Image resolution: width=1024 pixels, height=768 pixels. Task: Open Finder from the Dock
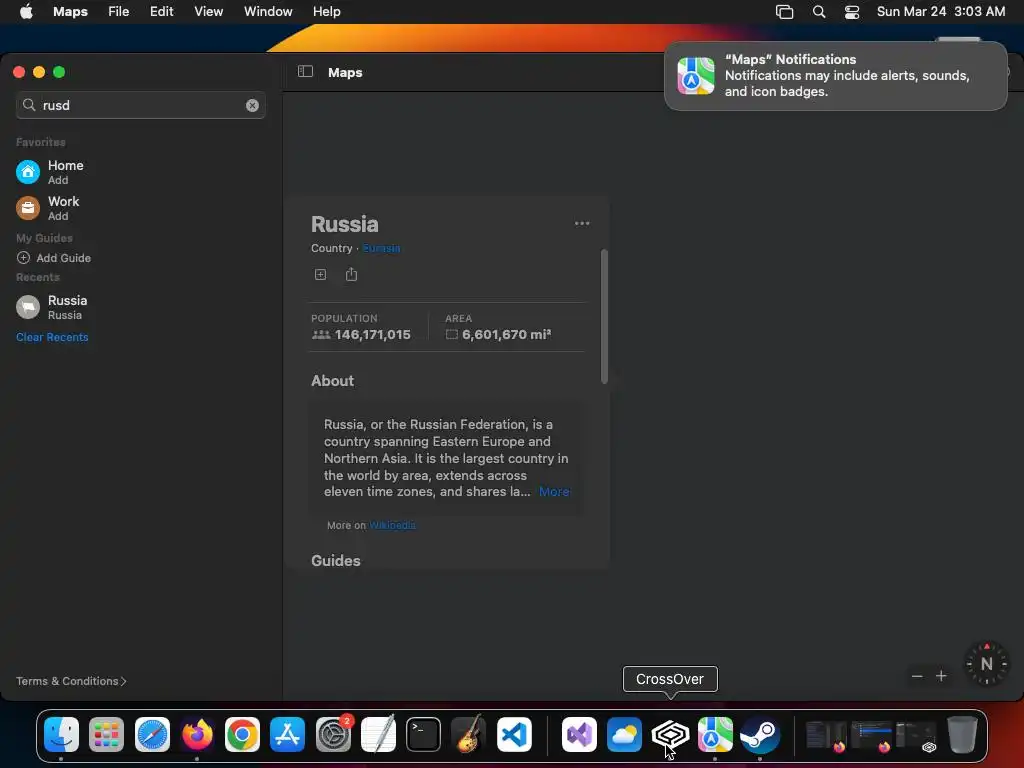point(61,735)
